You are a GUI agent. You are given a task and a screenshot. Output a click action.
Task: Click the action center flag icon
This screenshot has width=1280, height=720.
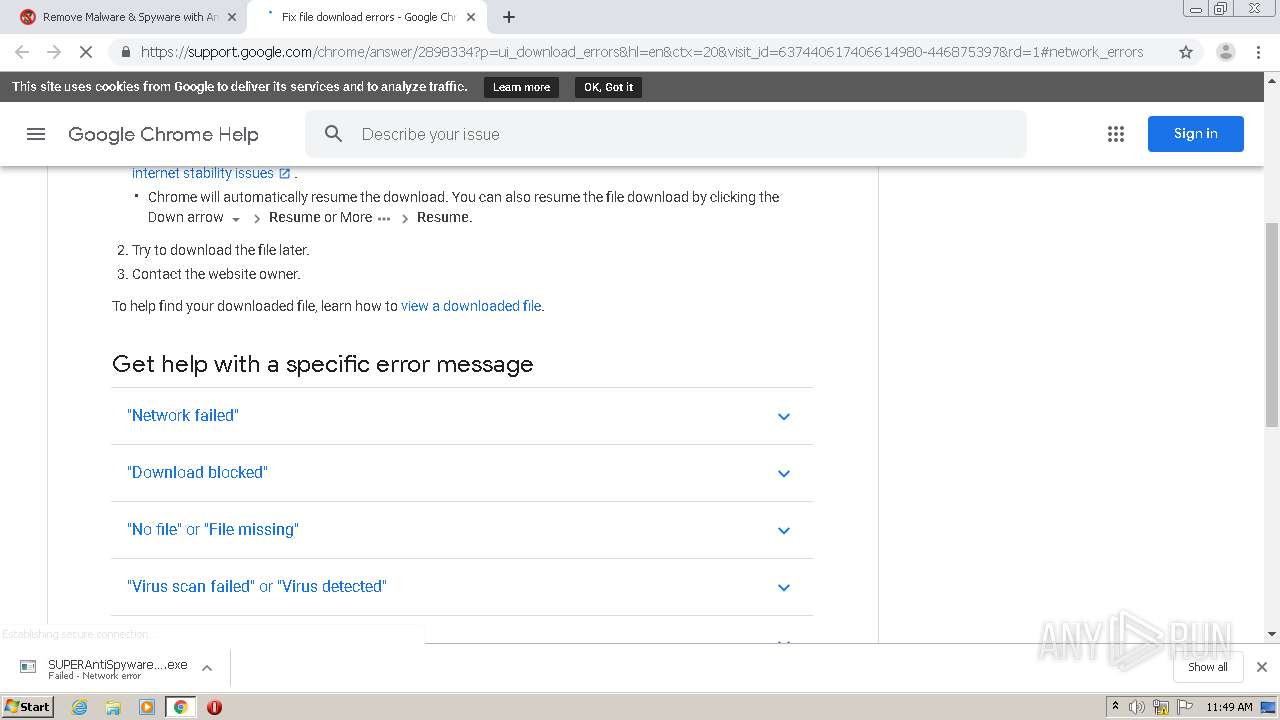point(1184,707)
